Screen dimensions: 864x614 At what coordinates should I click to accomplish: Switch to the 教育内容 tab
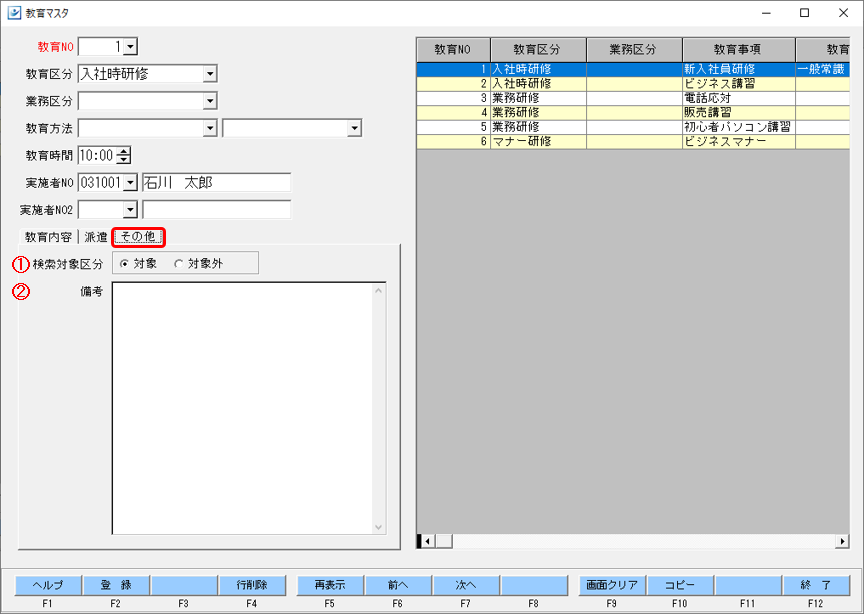(48, 237)
